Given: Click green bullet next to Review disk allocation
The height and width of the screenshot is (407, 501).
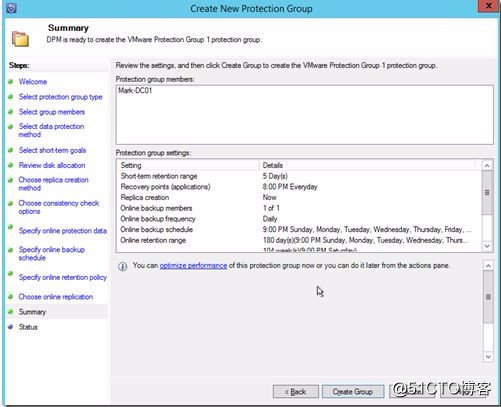Looking at the screenshot, I should (x=11, y=165).
